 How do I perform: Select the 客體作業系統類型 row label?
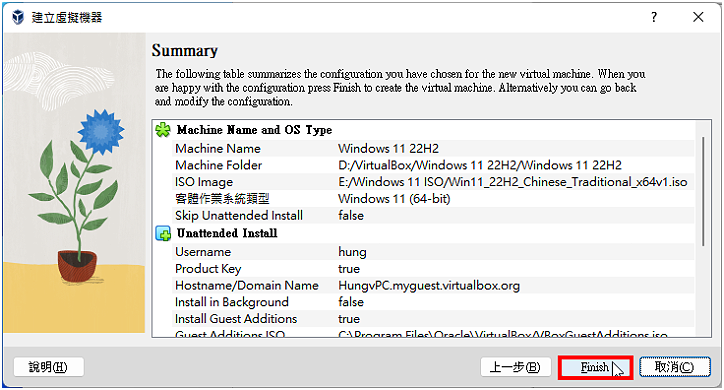click(222, 199)
